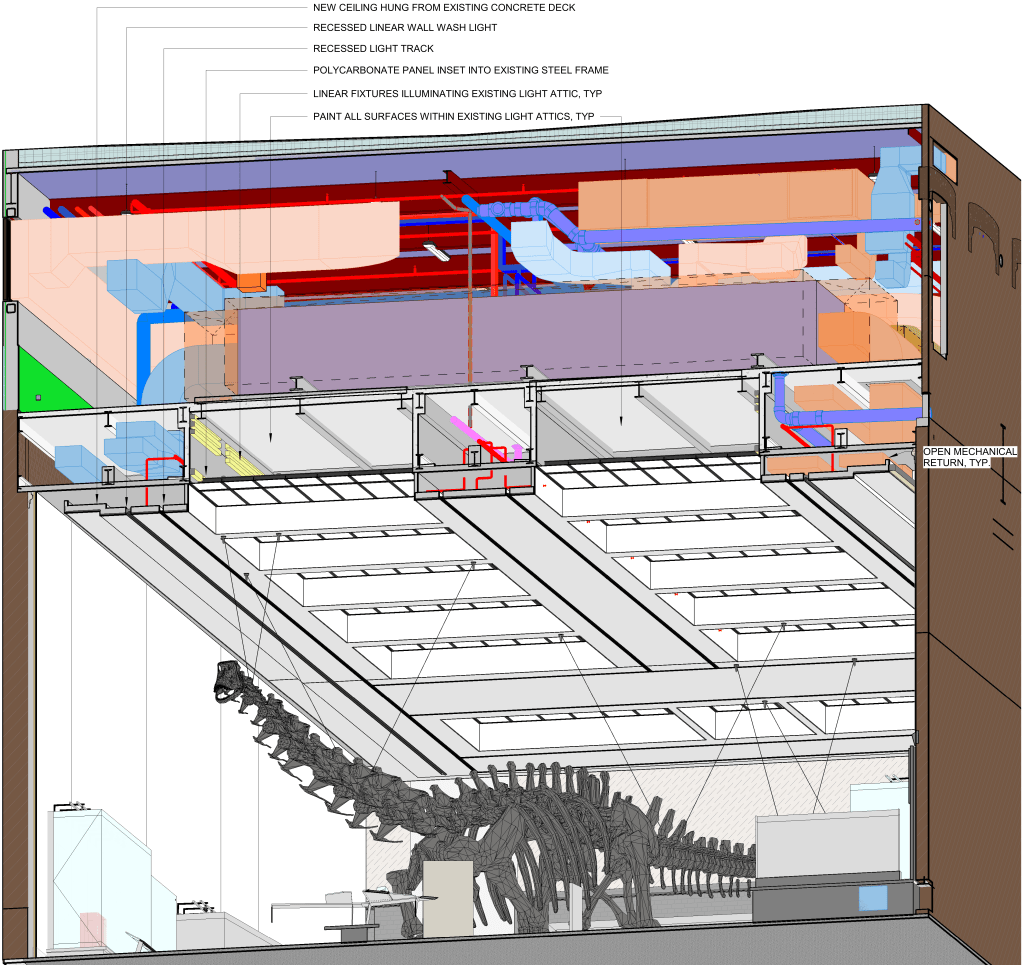The width and height of the screenshot is (1023, 965).
Task: Select the dinosaur skeleton's skull
Action: 228,678
